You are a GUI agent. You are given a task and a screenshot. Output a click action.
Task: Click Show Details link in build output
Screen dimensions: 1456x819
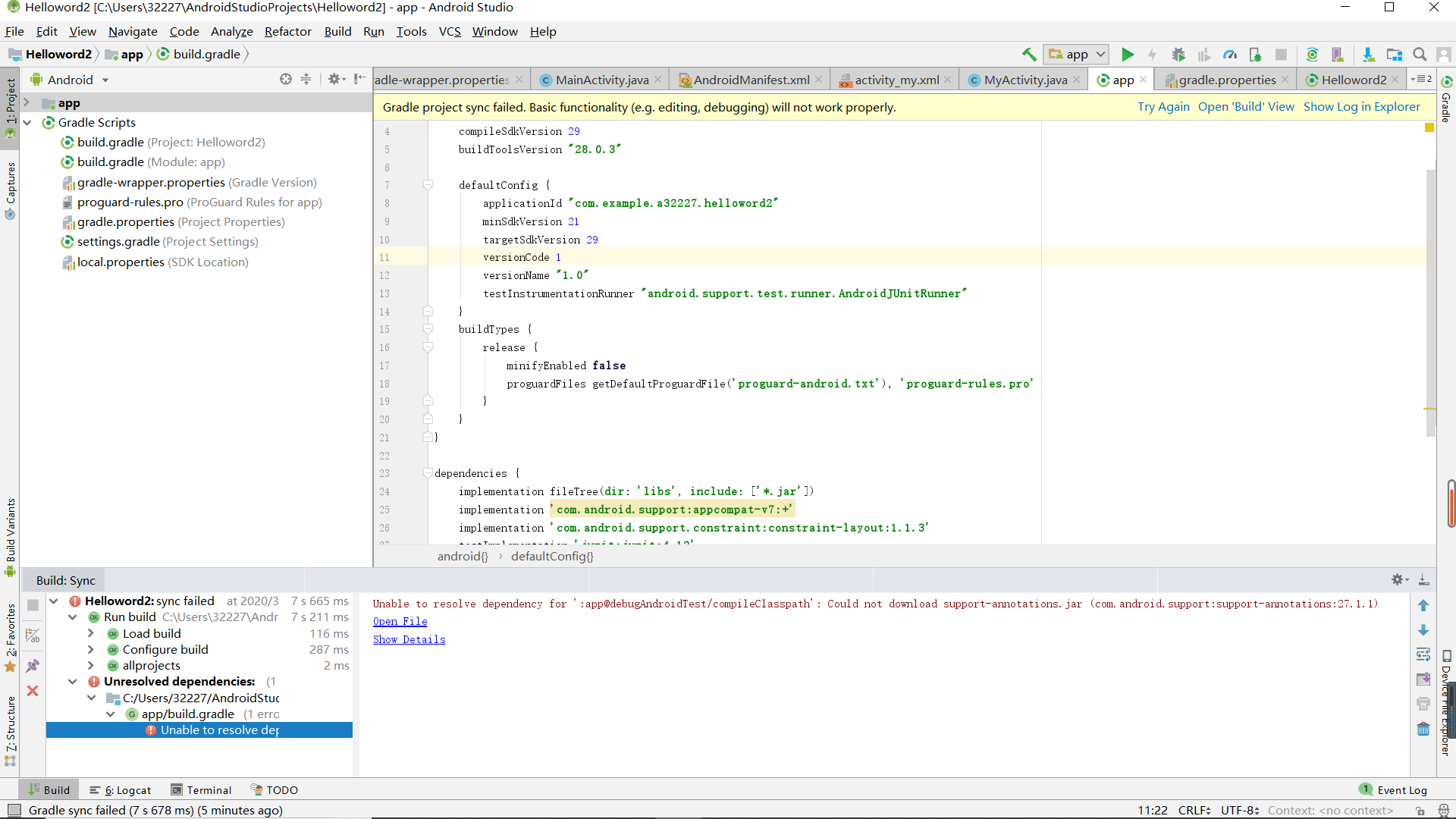tap(409, 639)
